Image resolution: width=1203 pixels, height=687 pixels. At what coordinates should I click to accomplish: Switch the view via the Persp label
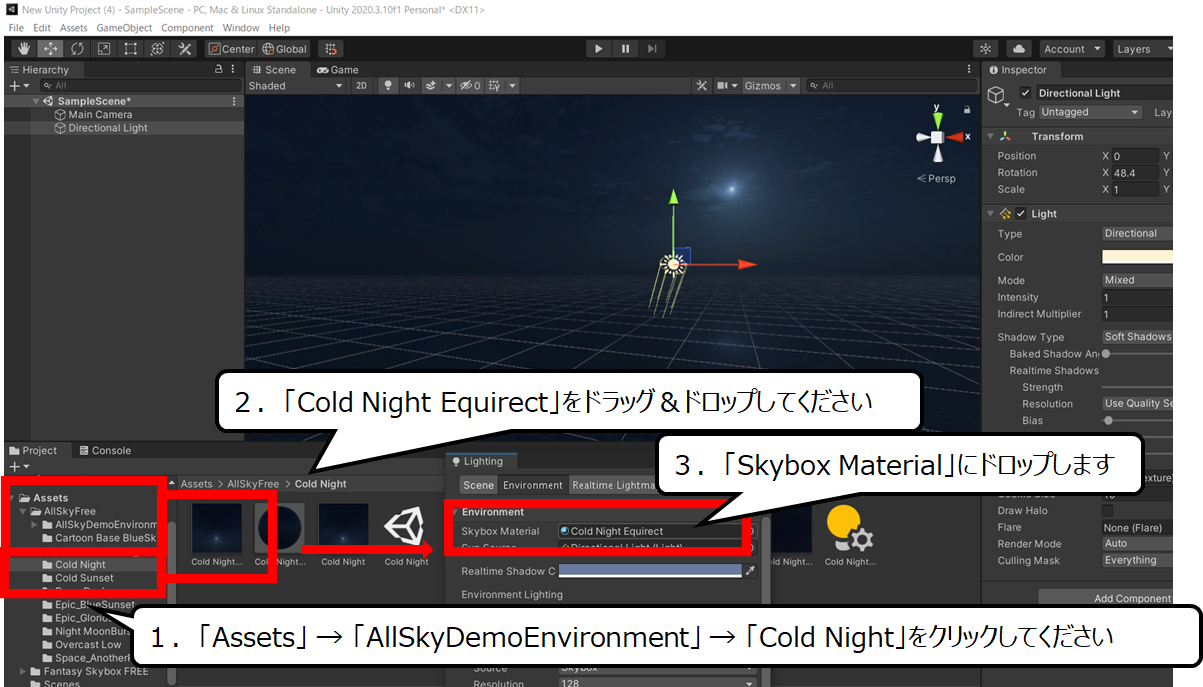click(936, 179)
